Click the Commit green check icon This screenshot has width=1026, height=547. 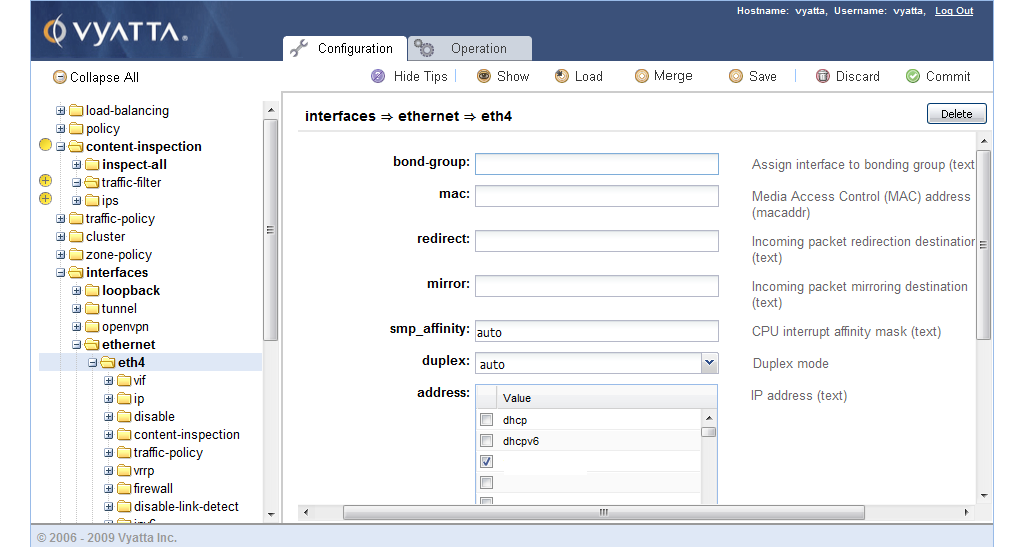click(x=913, y=76)
